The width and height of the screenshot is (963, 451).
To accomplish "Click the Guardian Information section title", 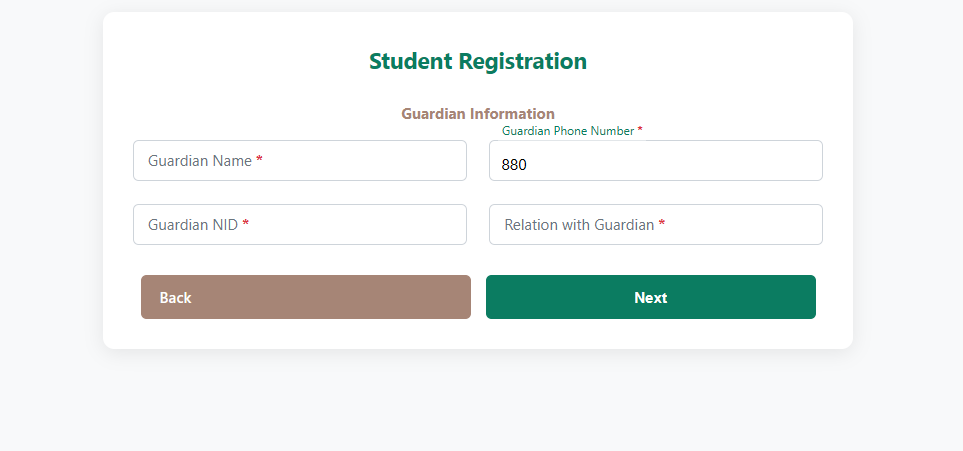I will 478,114.
